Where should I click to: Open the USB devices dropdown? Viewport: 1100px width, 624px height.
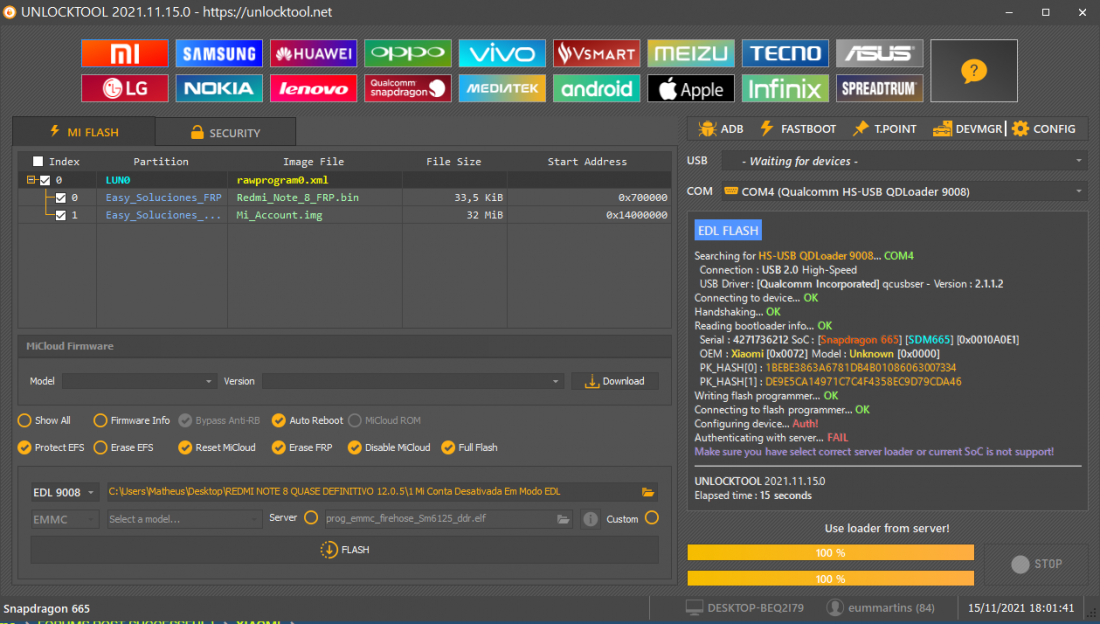click(904, 161)
